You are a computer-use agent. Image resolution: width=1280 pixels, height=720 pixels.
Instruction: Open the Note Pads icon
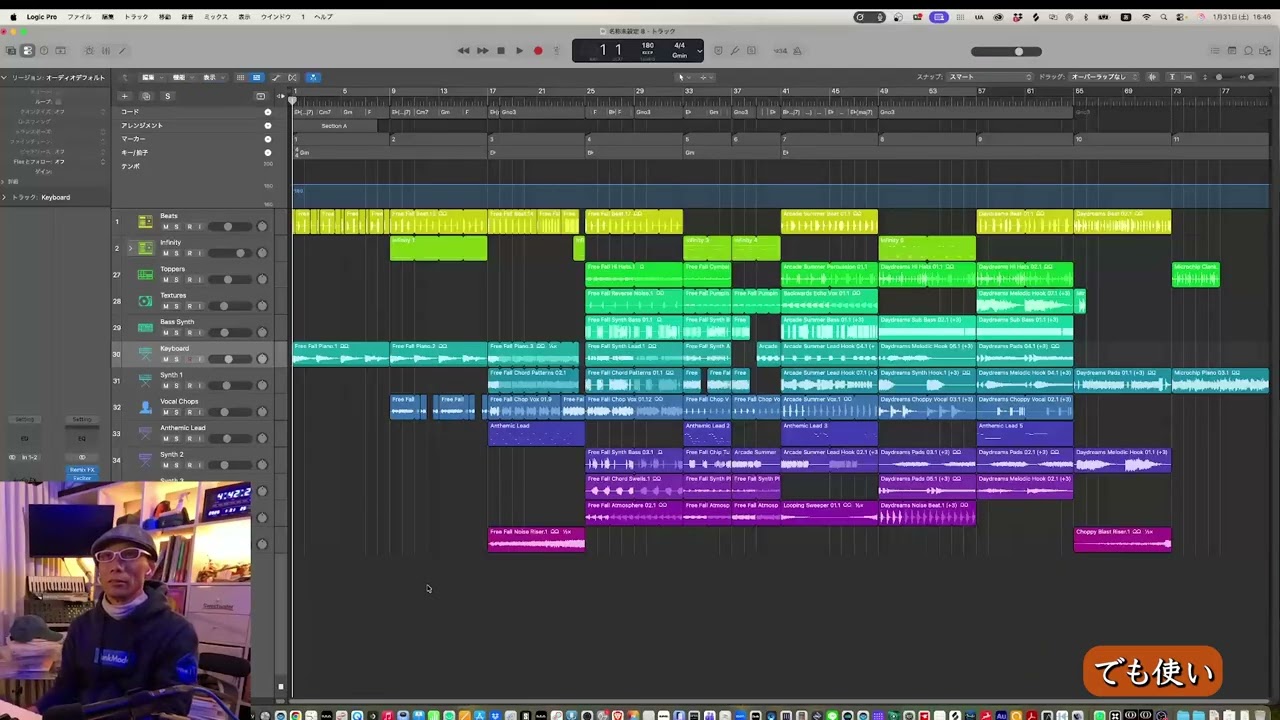click(1232, 51)
